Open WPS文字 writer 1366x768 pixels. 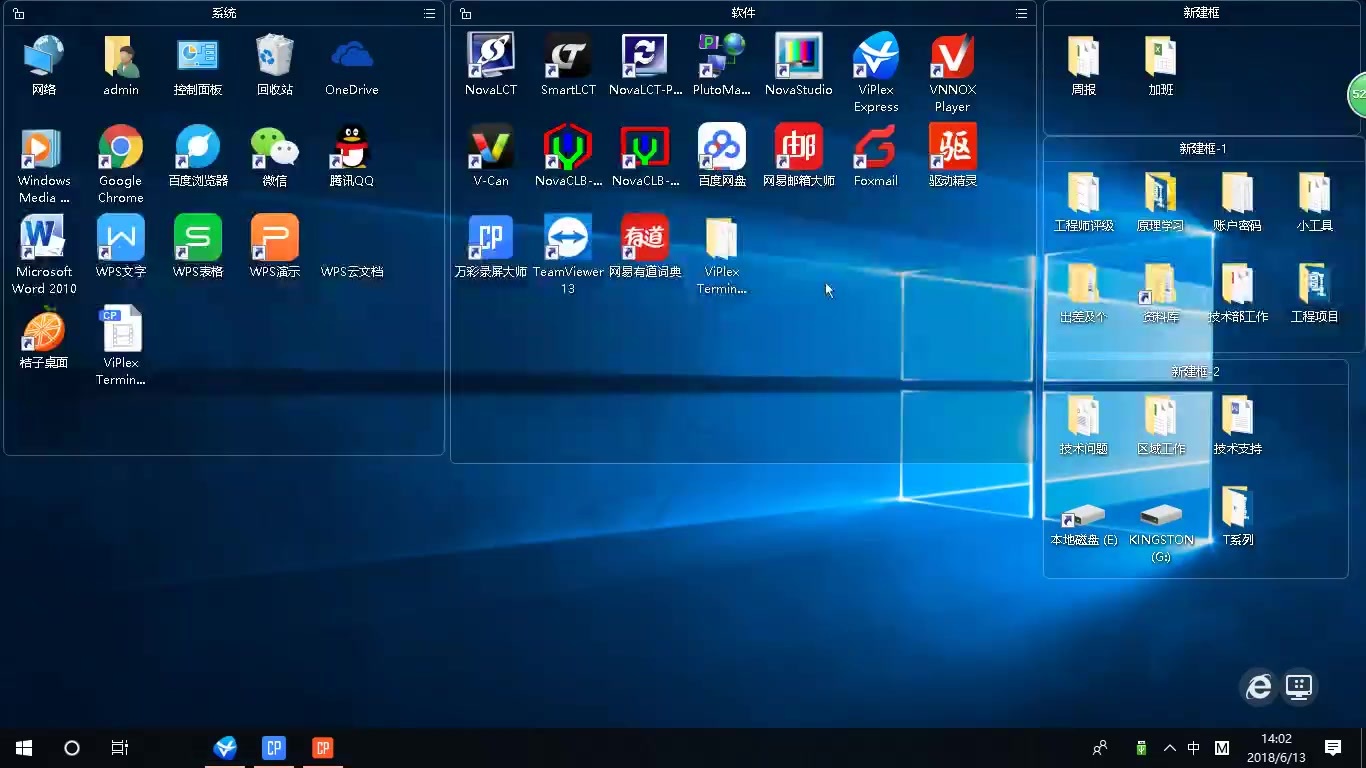[121, 238]
